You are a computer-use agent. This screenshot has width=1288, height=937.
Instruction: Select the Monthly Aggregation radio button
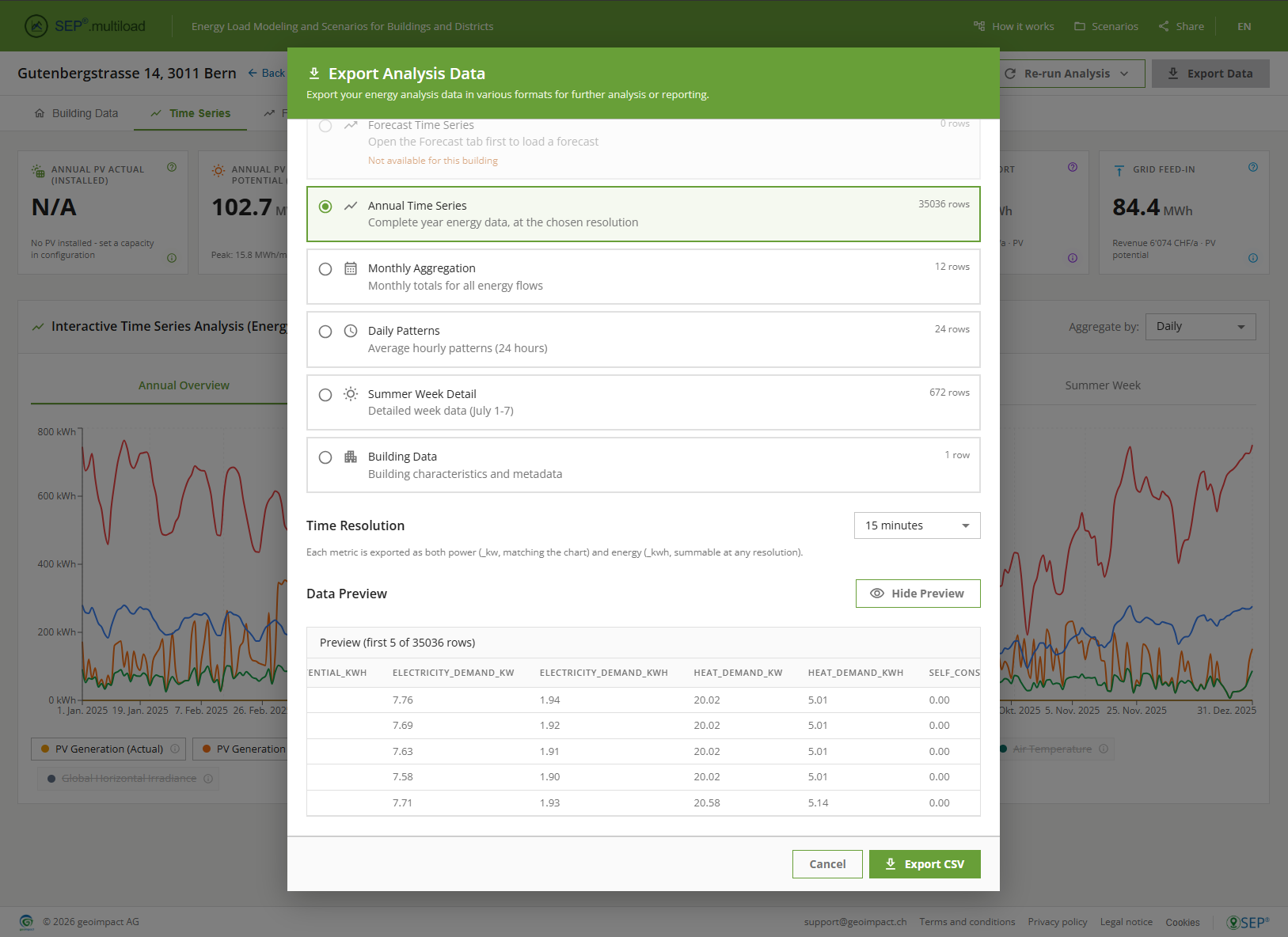[x=325, y=269]
